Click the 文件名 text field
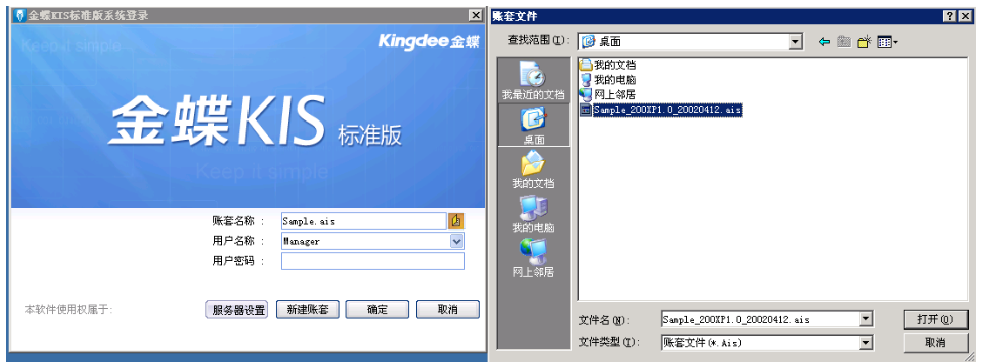This screenshot has height=364, width=981. coord(760,320)
